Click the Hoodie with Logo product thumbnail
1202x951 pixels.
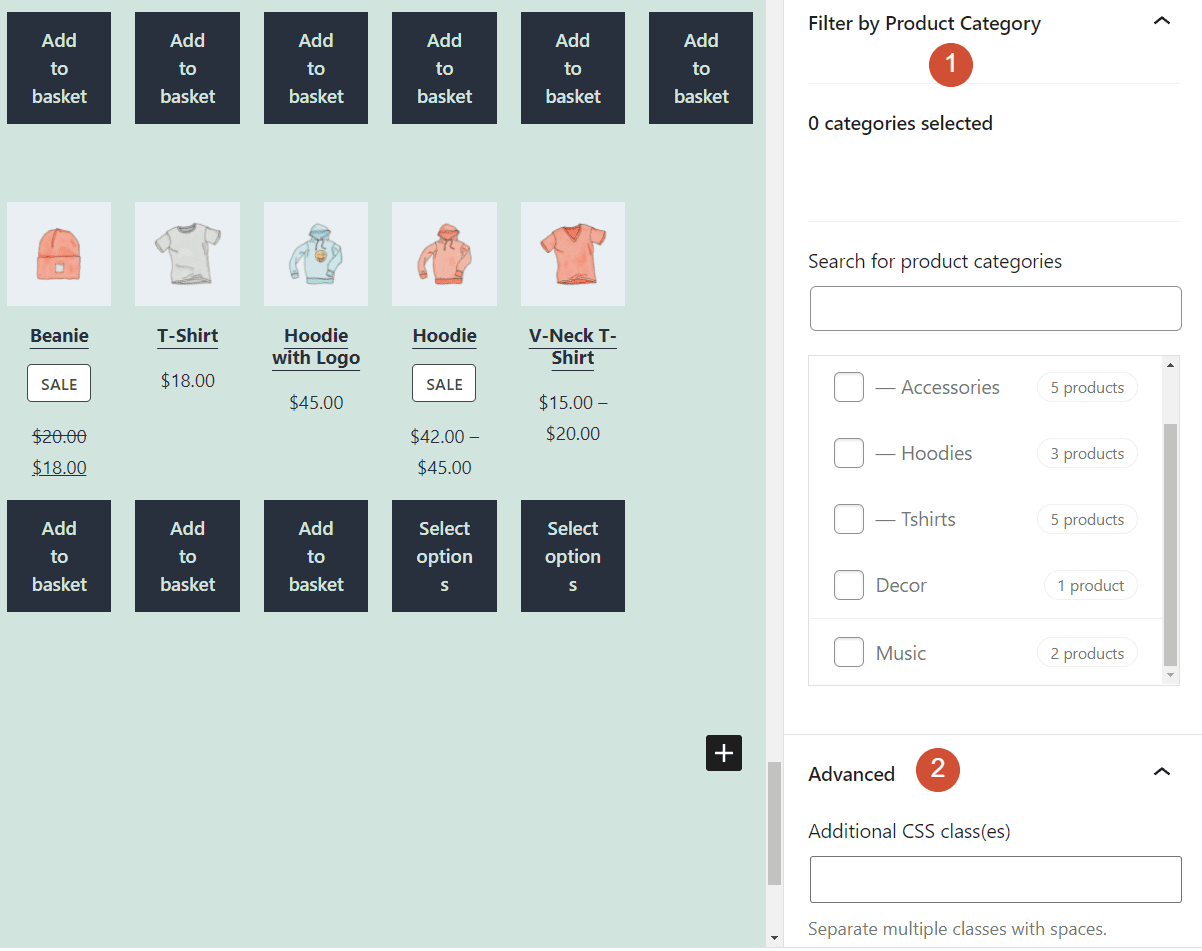316,254
